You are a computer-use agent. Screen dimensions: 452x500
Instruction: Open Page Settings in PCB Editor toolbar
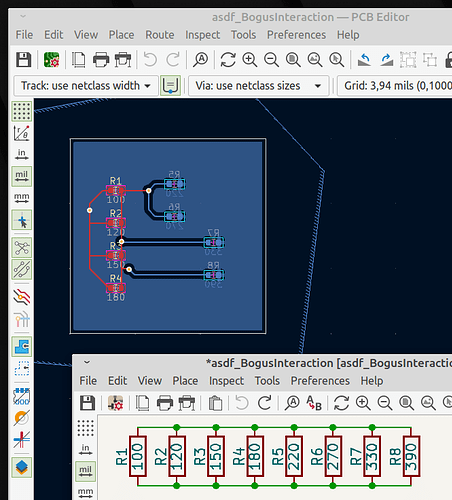point(79,60)
